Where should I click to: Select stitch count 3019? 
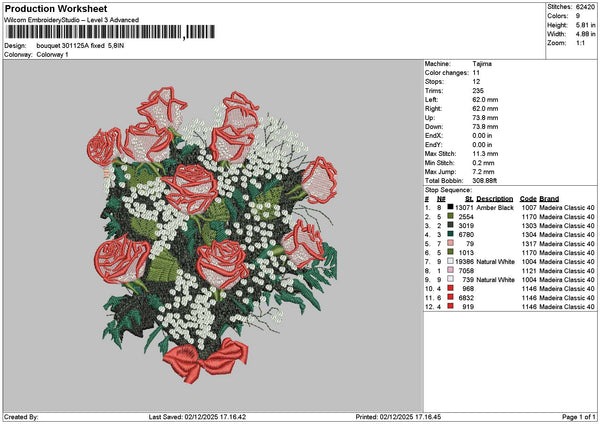point(466,225)
